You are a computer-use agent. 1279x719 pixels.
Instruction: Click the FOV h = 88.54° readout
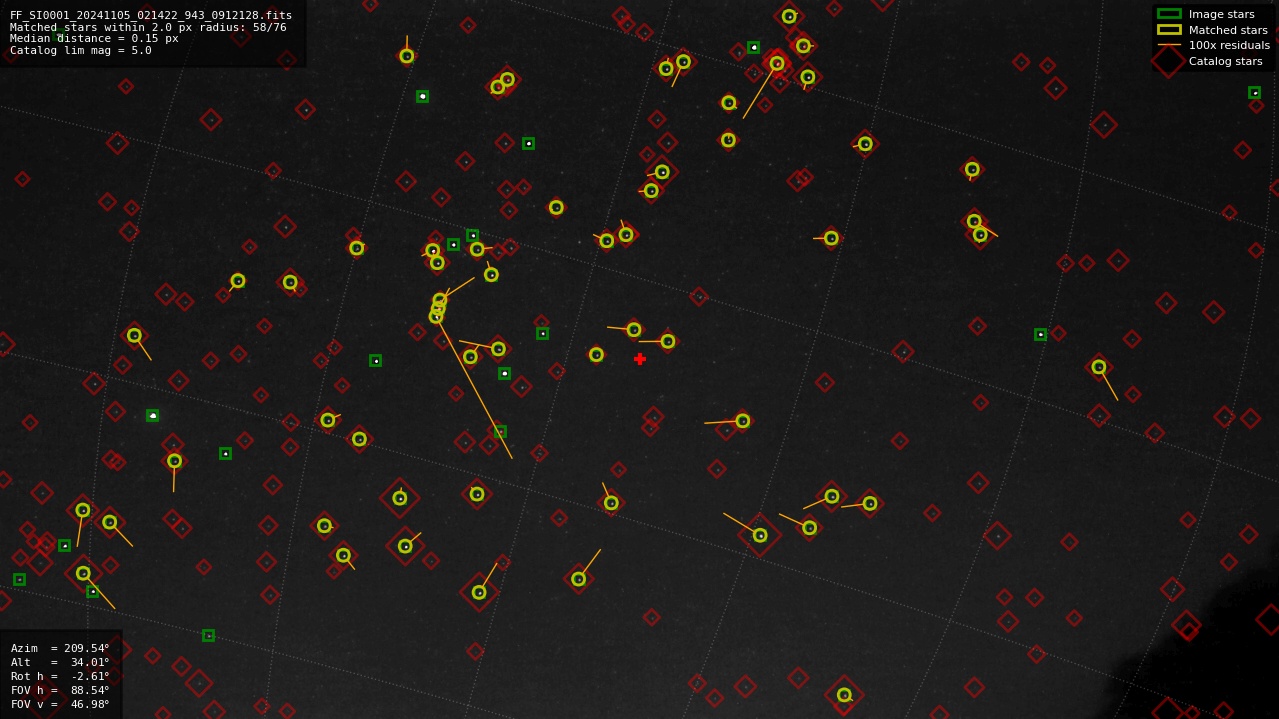coord(60,690)
